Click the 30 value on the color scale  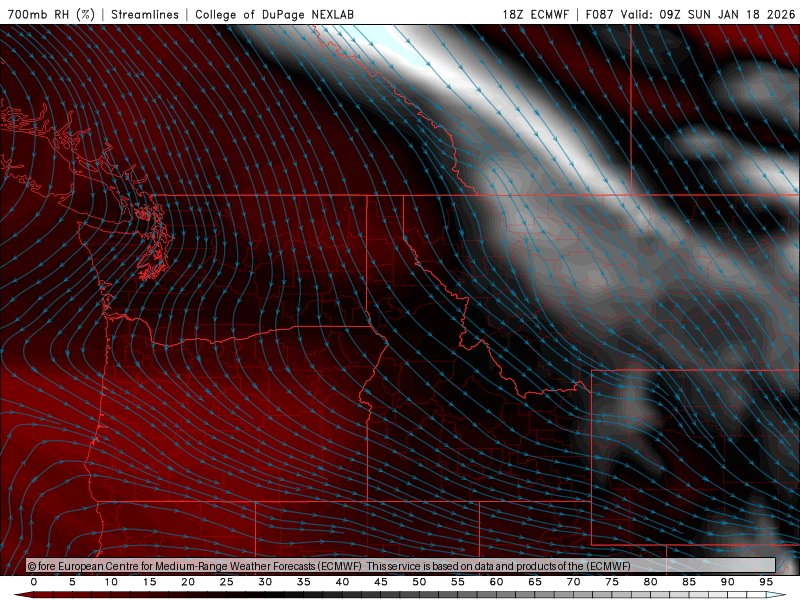(265, 582)
